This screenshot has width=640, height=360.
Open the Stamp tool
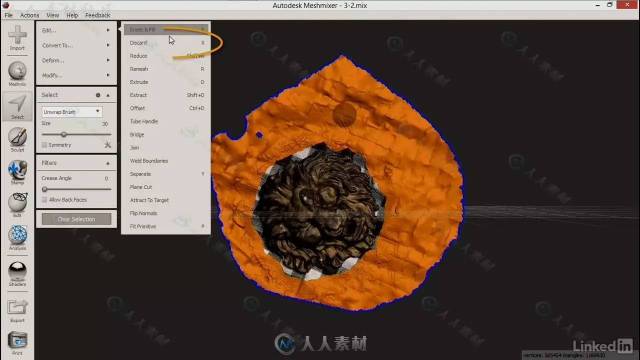coord(17,172)
